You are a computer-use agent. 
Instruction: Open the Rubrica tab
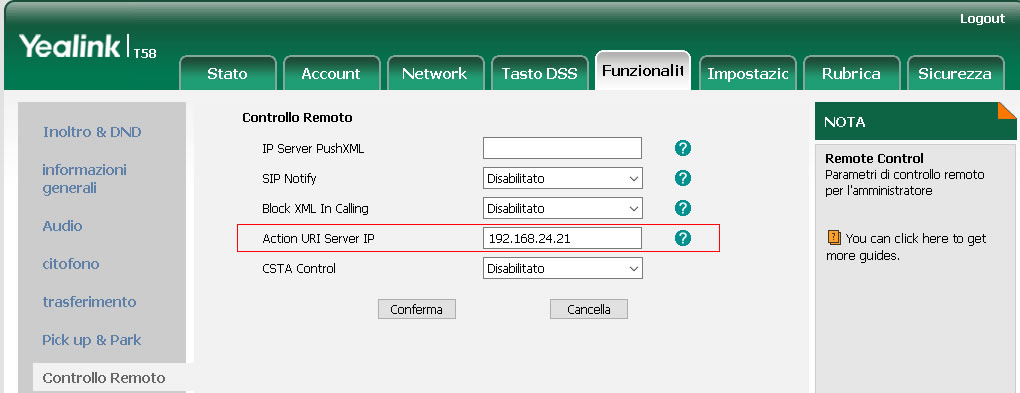pos(851,74)
